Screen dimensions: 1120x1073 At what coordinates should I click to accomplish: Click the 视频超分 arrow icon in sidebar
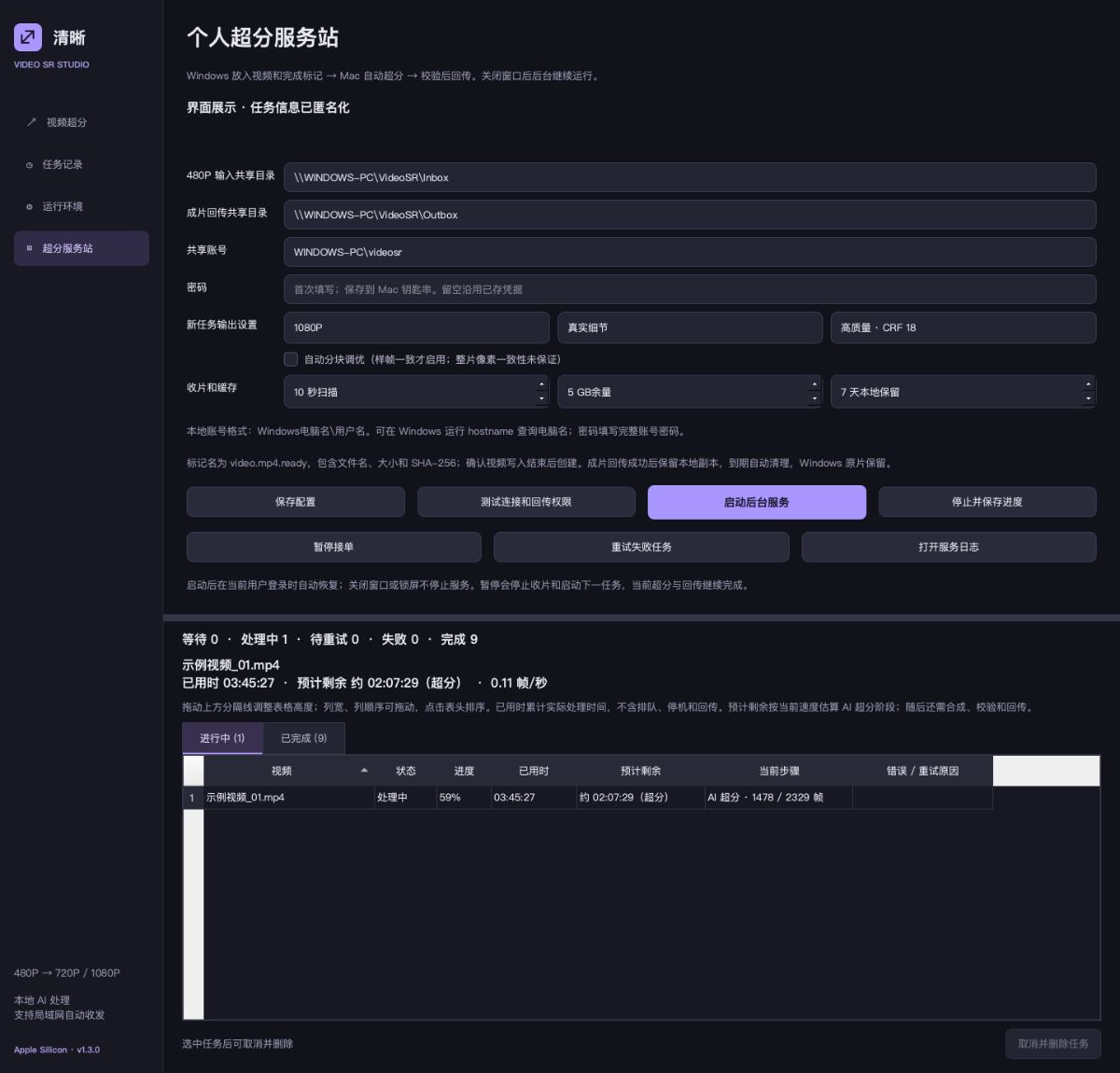point(31,122)
